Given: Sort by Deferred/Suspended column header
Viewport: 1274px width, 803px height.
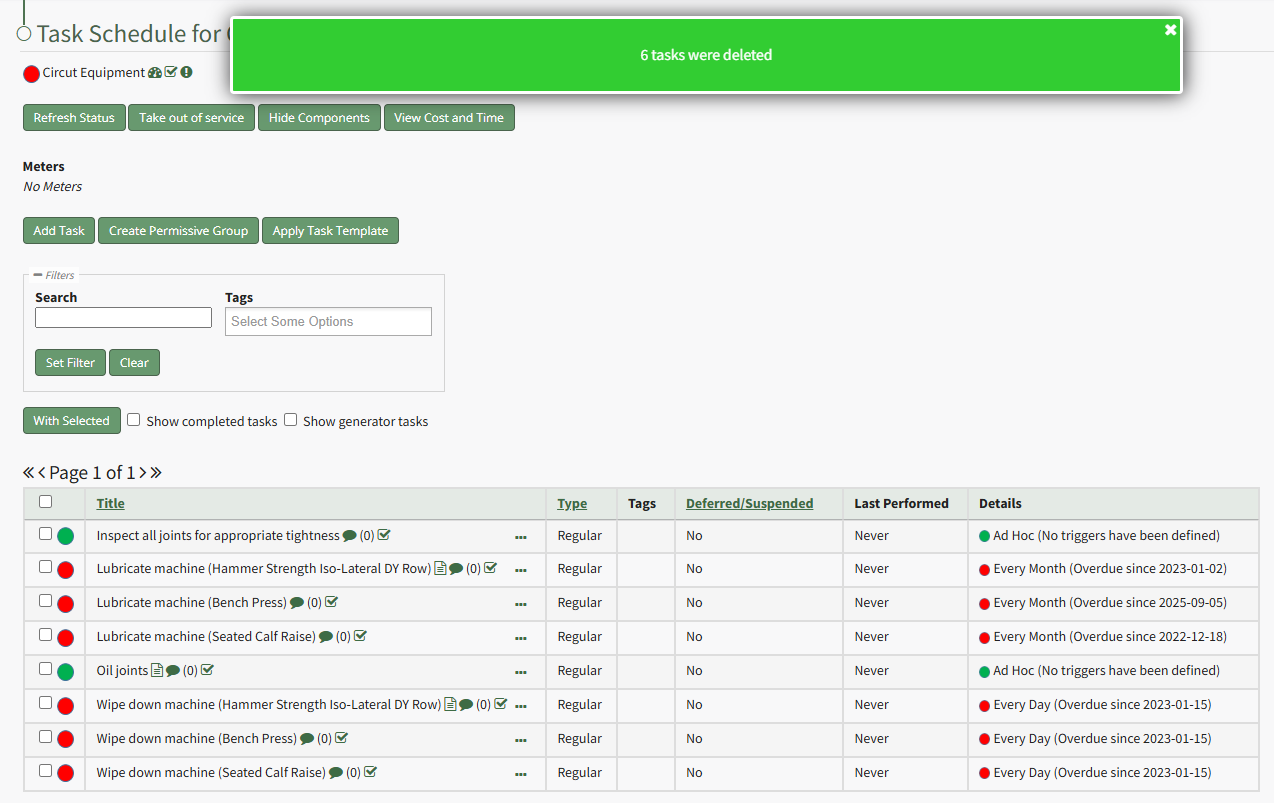Looking at the screenshot, I should tap(749, 503).
